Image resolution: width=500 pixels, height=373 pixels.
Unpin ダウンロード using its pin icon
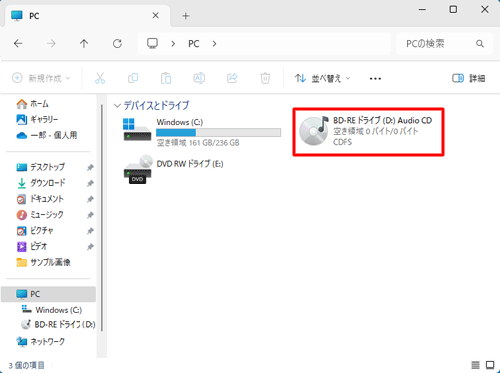(x=90, y=183)
